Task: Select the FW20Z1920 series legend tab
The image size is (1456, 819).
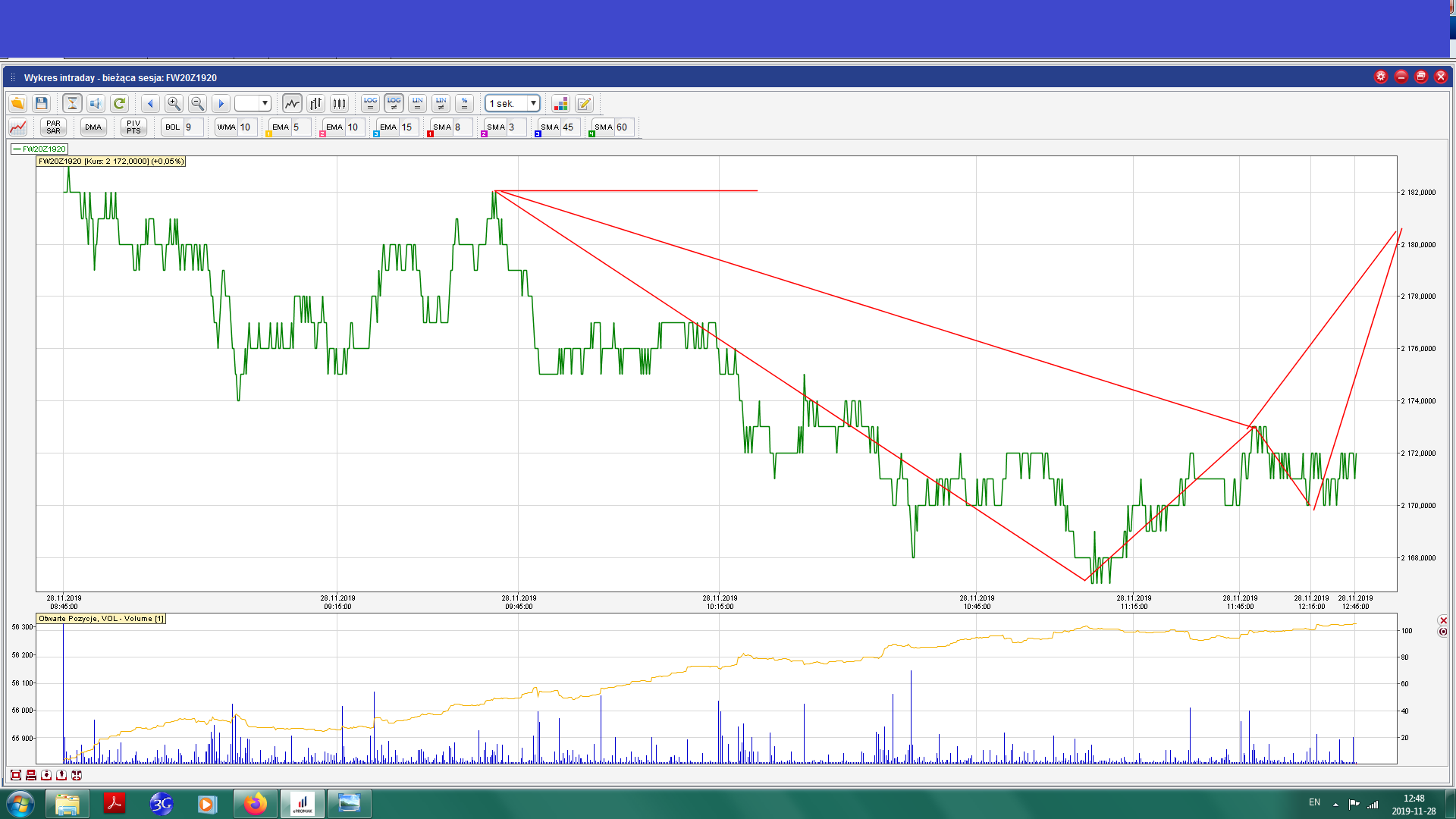Action: click(39, 149)
